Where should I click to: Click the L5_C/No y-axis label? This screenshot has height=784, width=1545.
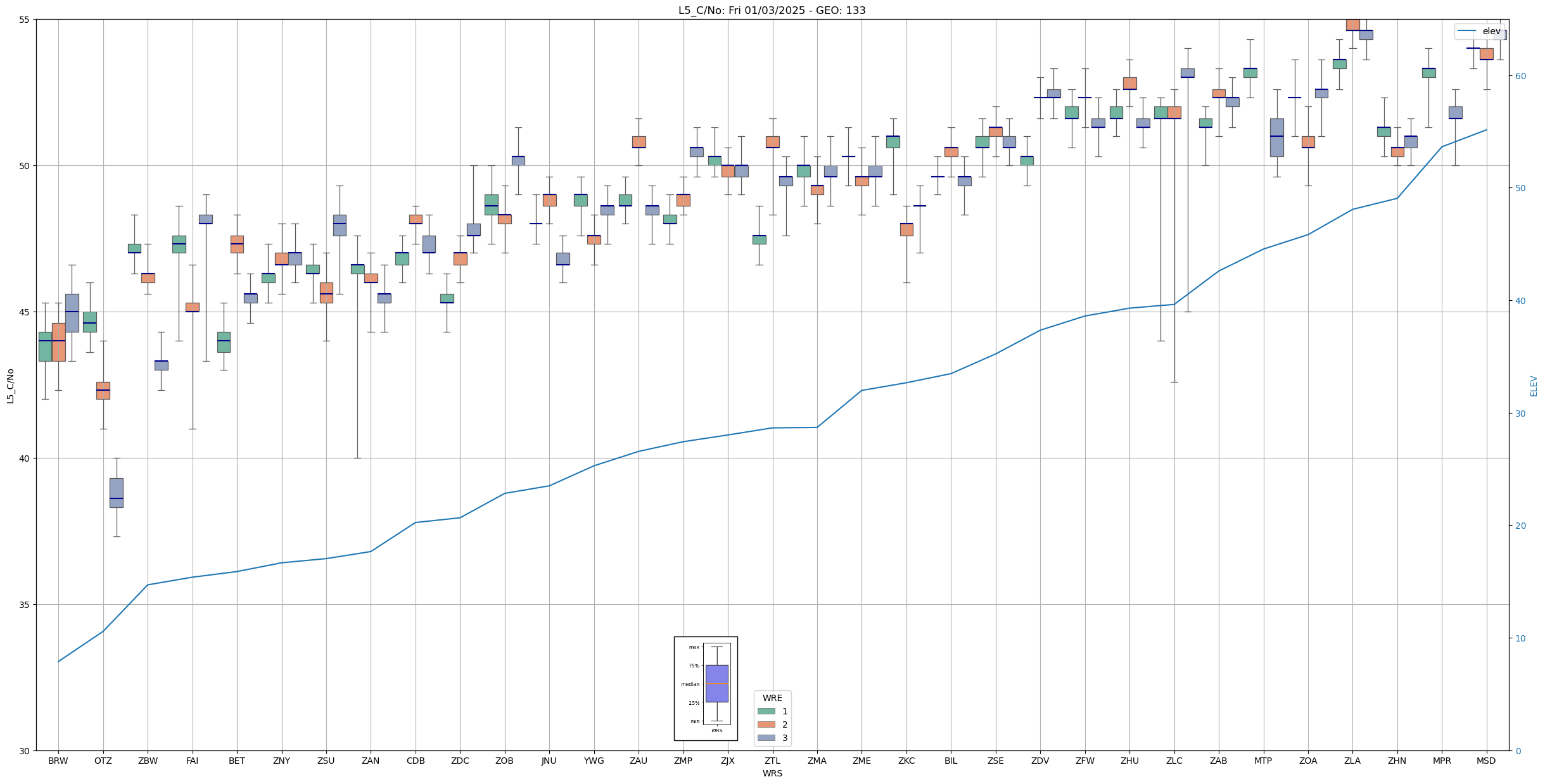point(10,385)
